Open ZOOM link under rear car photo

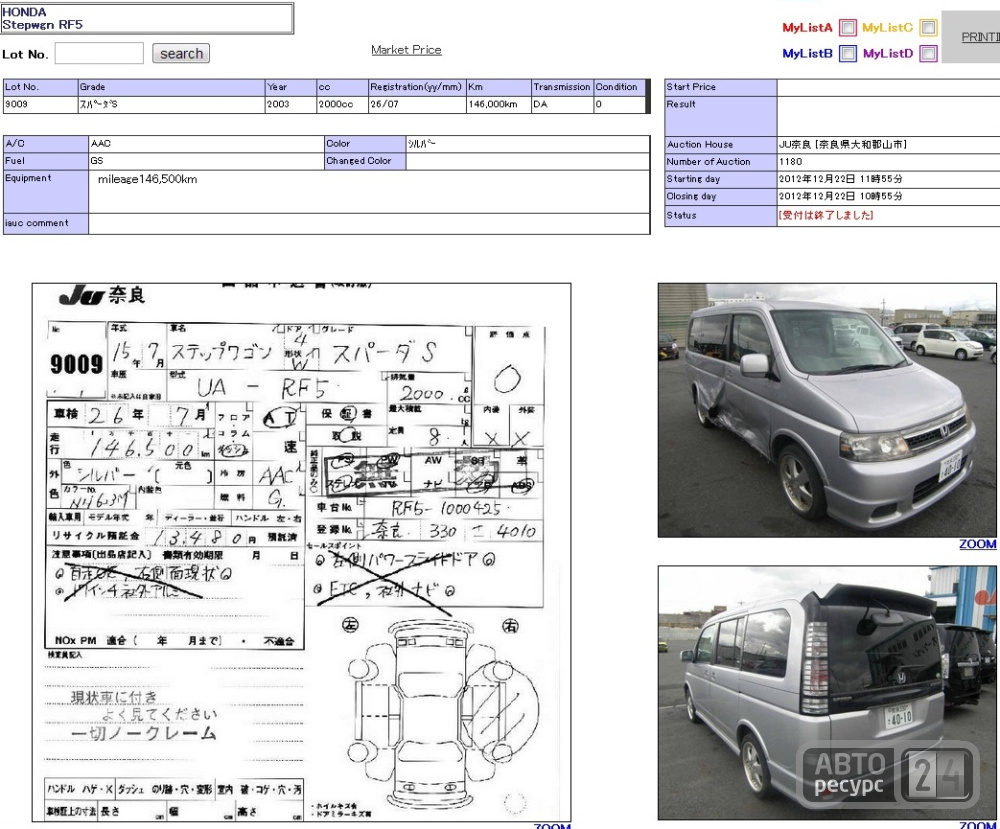(978, 825)
